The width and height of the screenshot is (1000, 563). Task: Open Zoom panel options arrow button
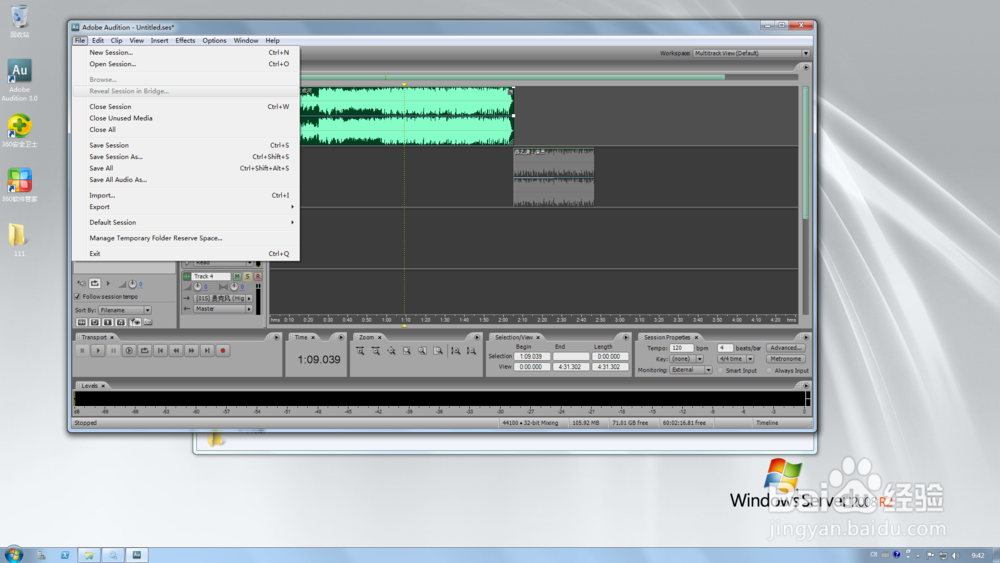[x=476, y=337]
